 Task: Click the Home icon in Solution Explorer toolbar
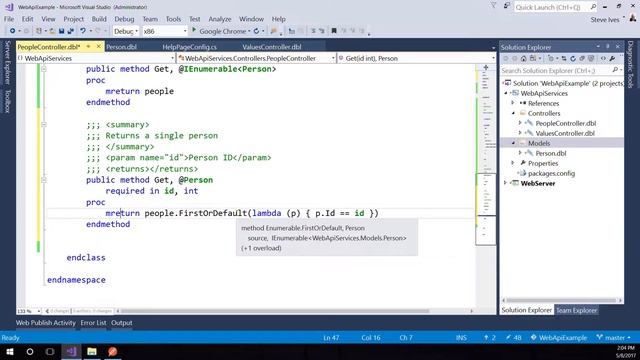click(x=524, y=58)
